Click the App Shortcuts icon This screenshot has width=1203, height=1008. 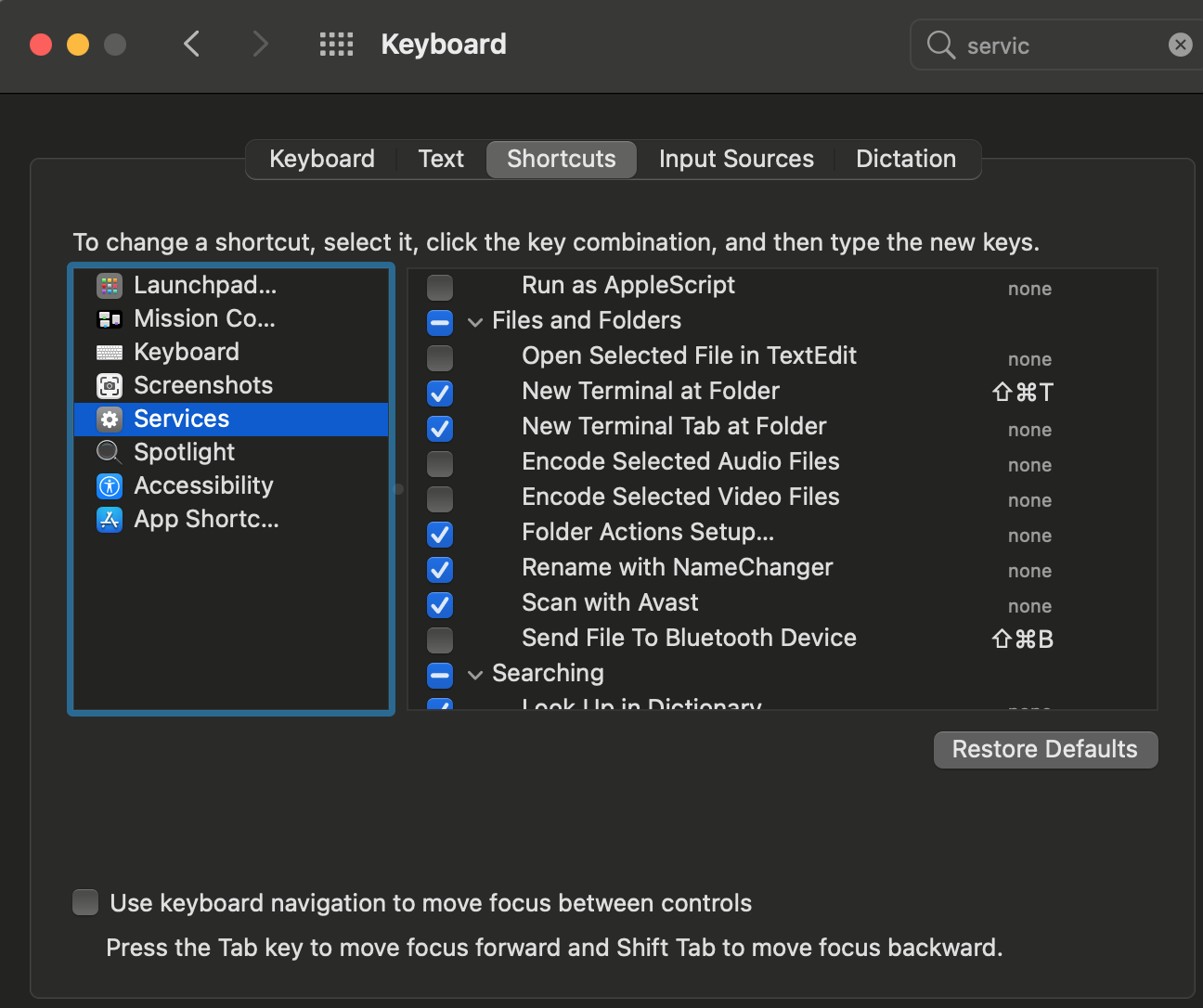click(110, 520)
